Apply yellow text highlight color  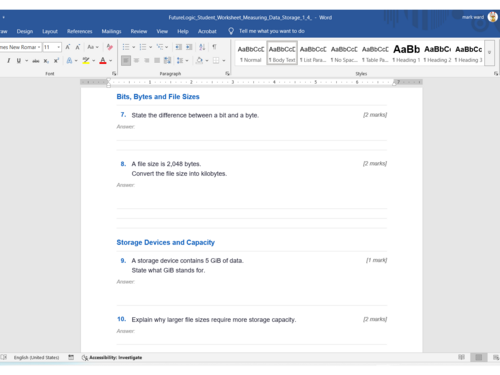click(86, 60)
